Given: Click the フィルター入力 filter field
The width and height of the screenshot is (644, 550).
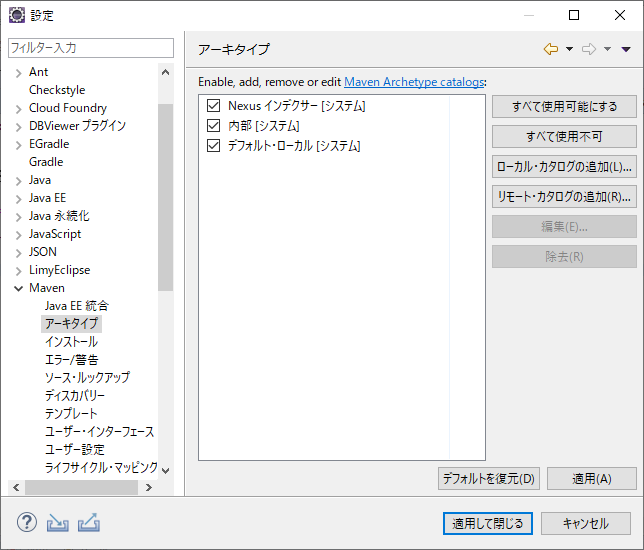Looking at the screenshot, I should [91, 48].
